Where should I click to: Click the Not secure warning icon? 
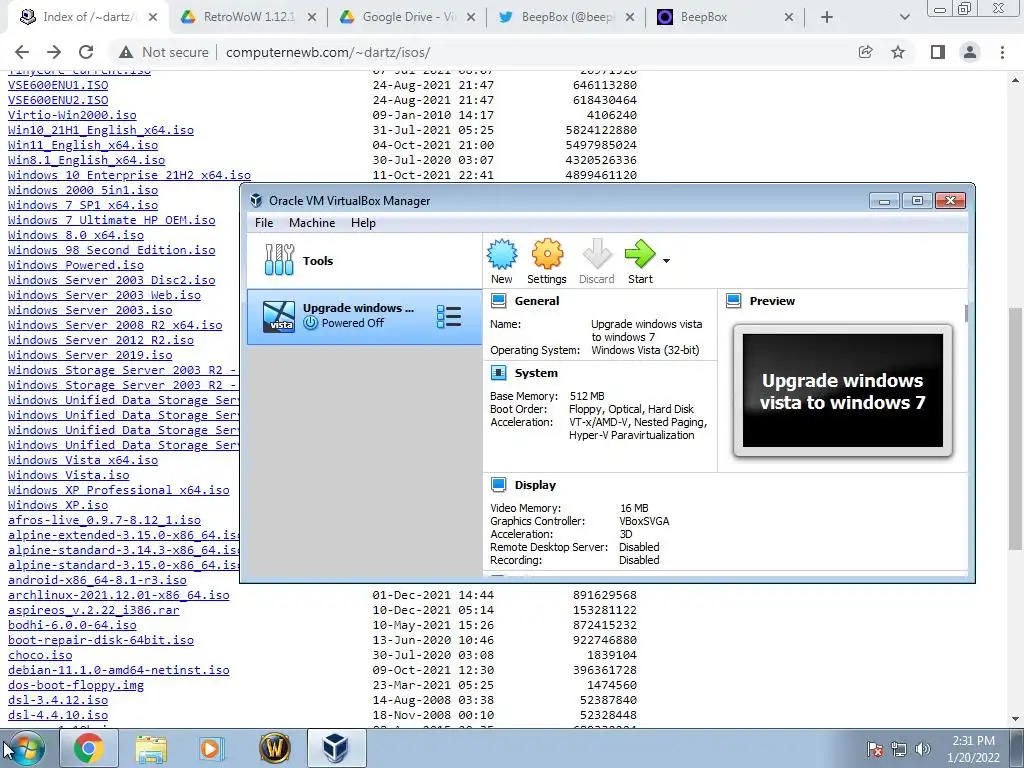coord(126,52)
